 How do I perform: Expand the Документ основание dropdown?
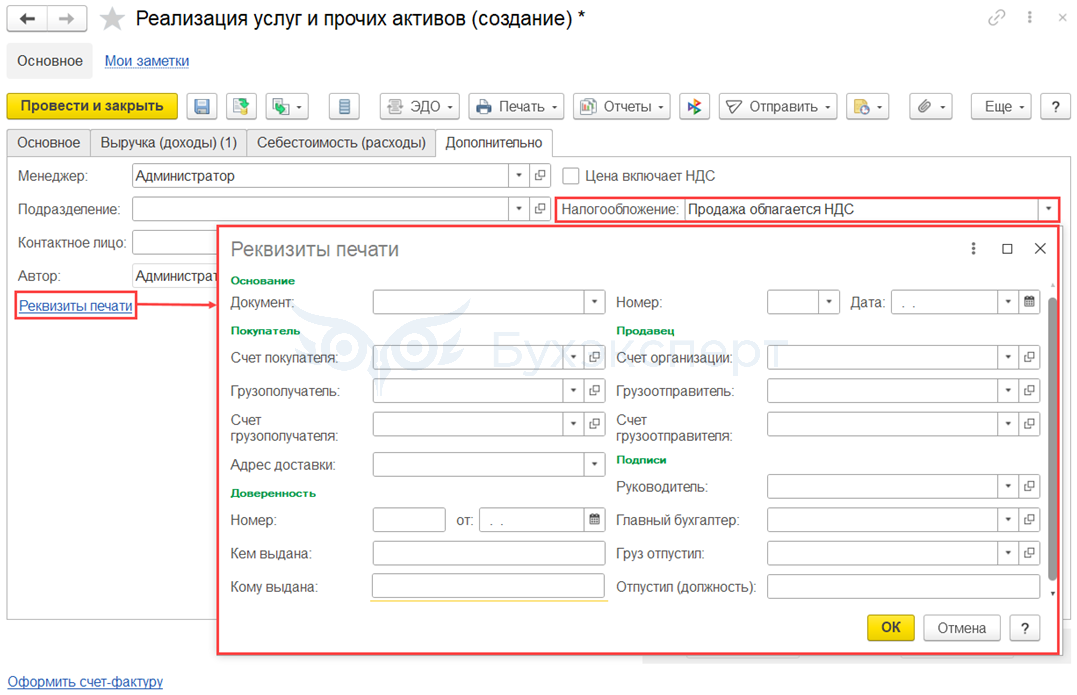pos(594,301)
